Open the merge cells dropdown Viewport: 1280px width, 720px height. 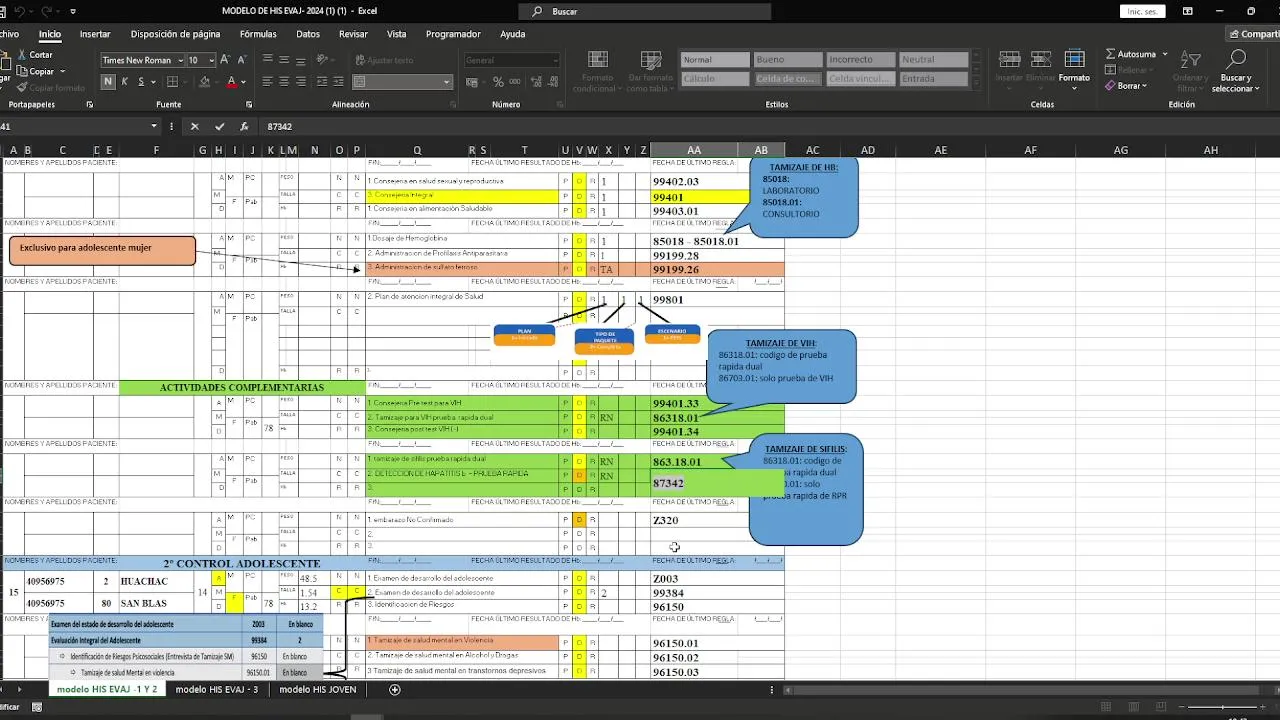447,82
